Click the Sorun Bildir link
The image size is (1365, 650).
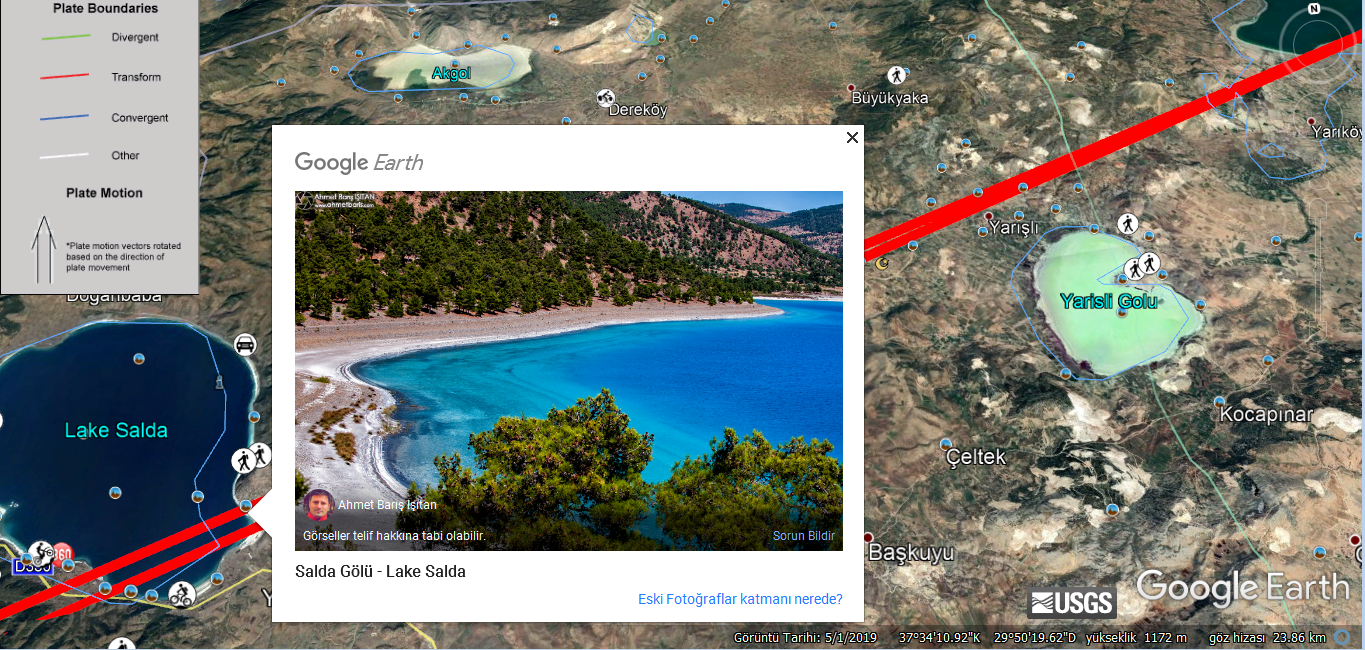(803, 536)
